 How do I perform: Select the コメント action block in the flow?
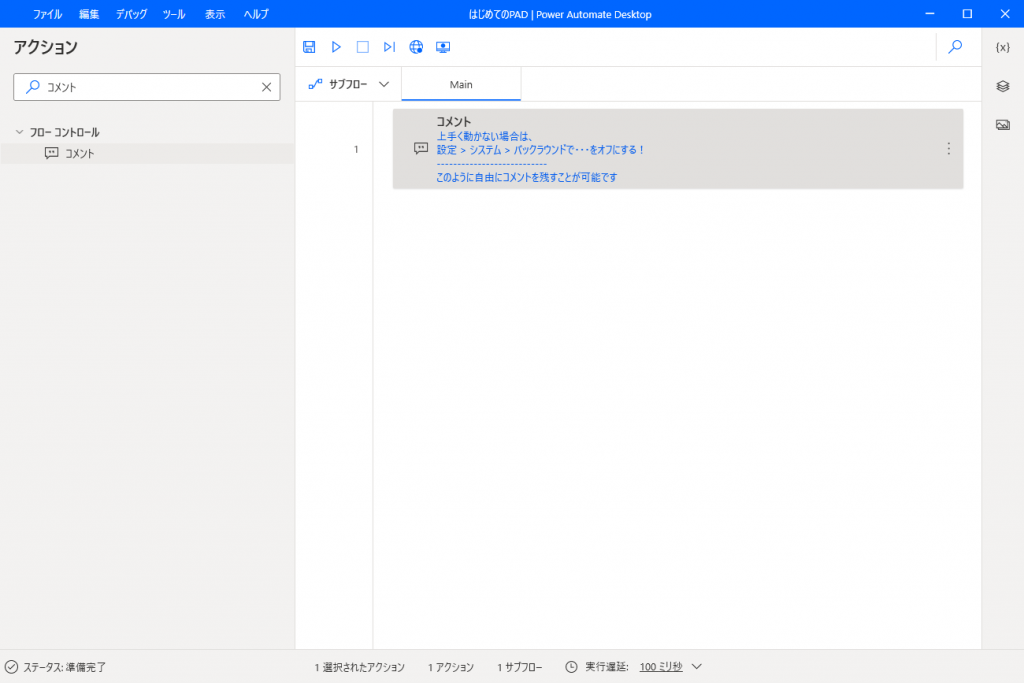pyautogui.click(x=678, y=149)
